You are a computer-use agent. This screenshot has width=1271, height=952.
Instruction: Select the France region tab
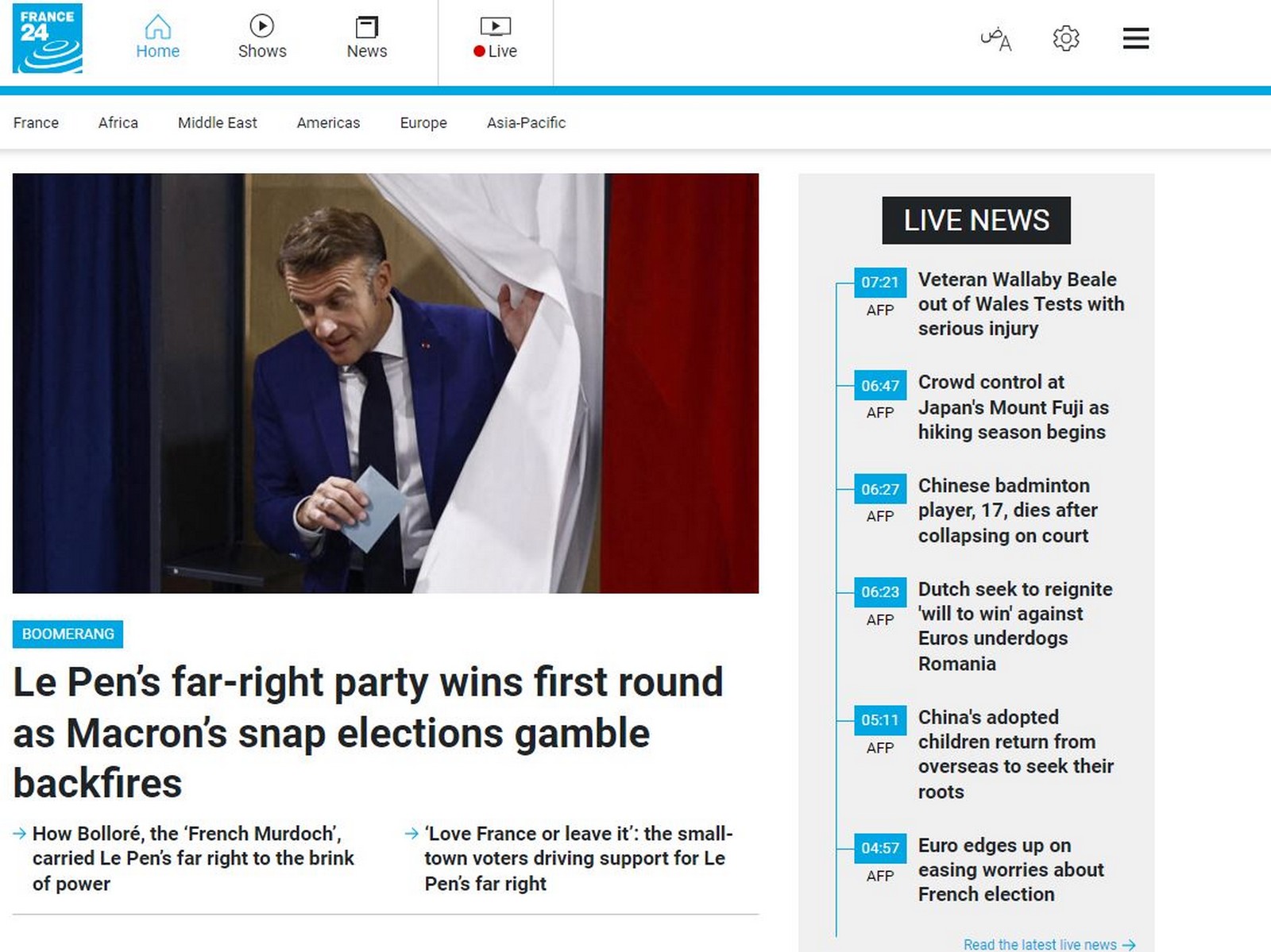(x=36, y=122)
